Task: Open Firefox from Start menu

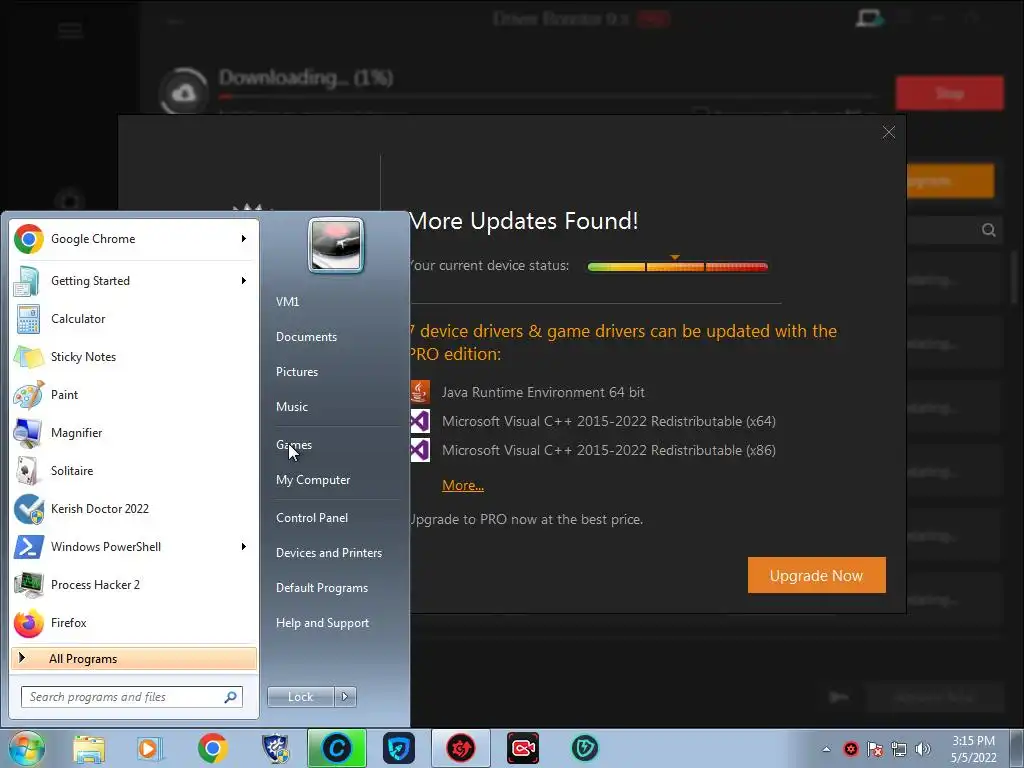Action: pos(134,622)
